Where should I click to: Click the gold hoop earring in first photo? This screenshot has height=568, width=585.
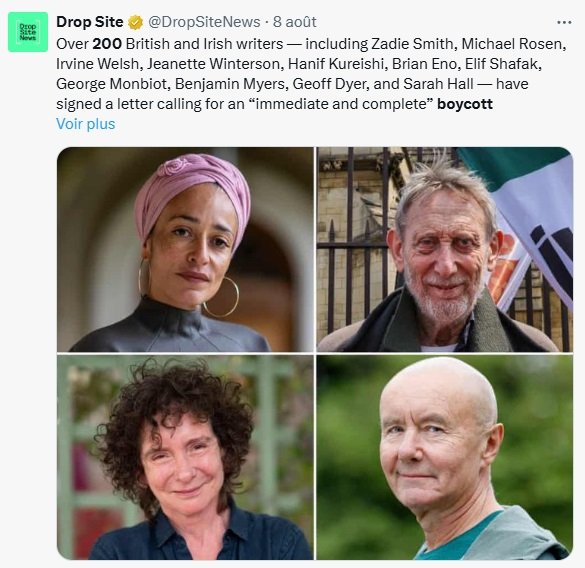point(222,297)
